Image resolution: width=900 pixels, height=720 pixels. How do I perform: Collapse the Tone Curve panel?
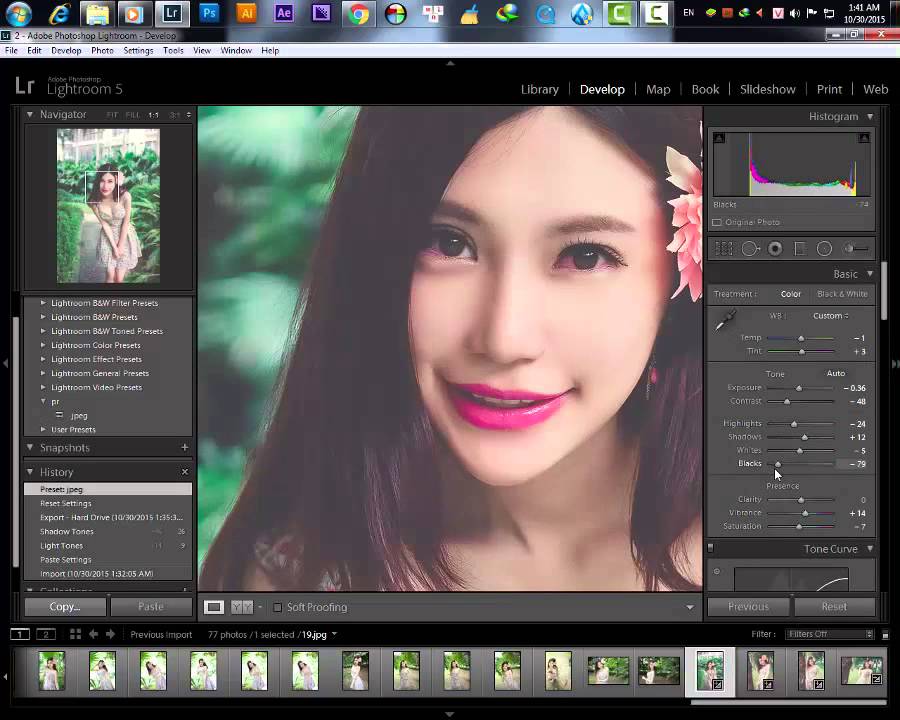pos(869,549)
